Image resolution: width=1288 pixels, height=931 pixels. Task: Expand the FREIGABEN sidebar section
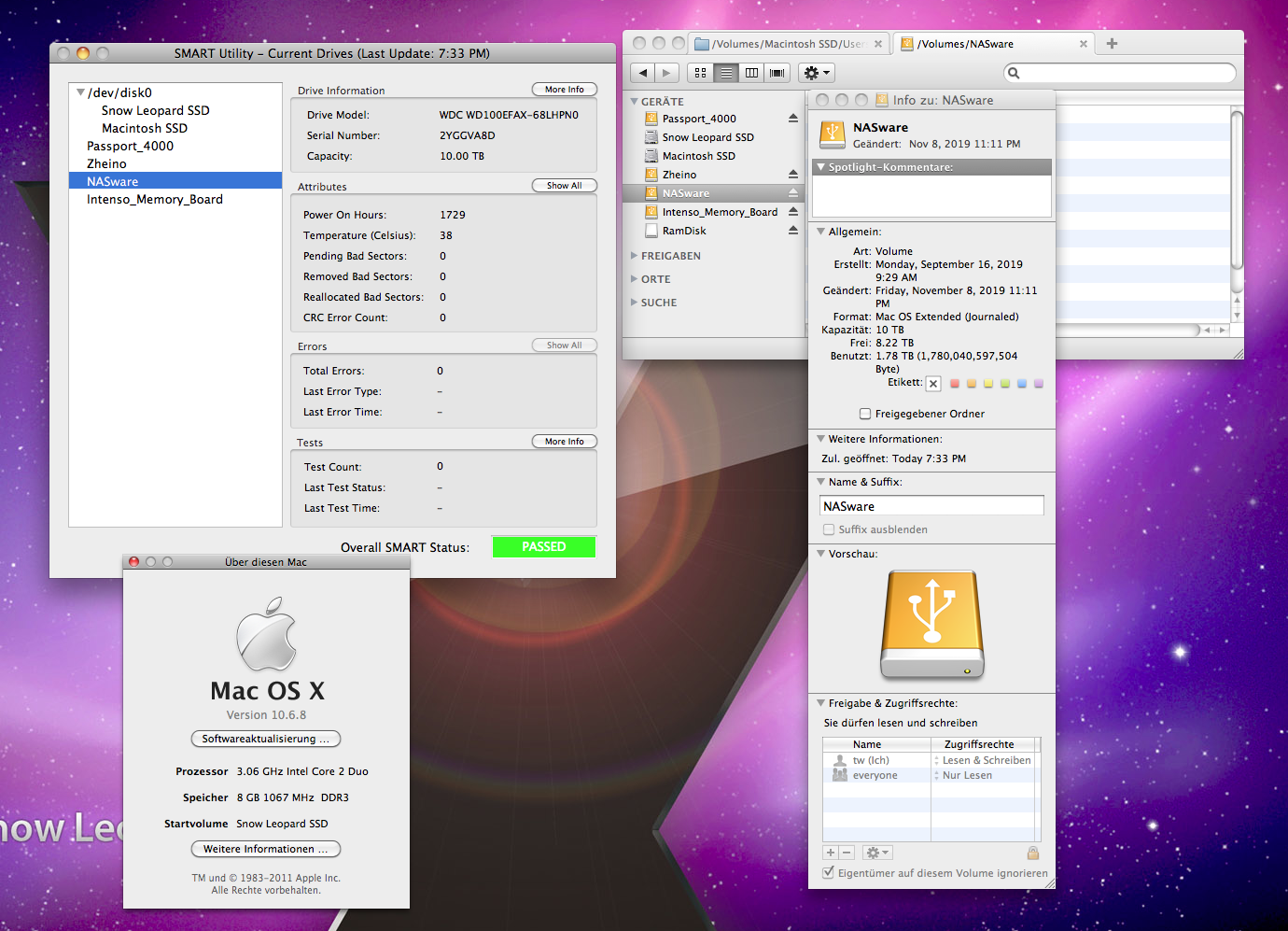pyautogui.click(x=635, y=255)
